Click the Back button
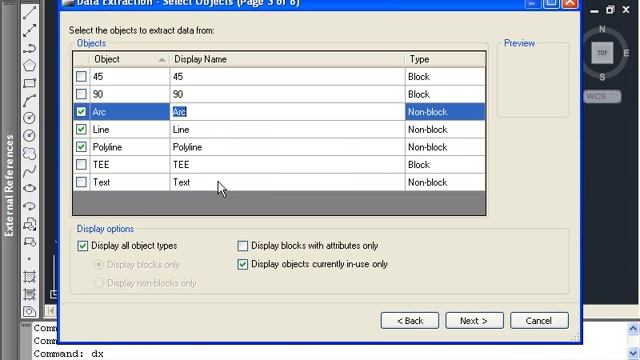Screen dimensions: 640x360 click(410, 321)
